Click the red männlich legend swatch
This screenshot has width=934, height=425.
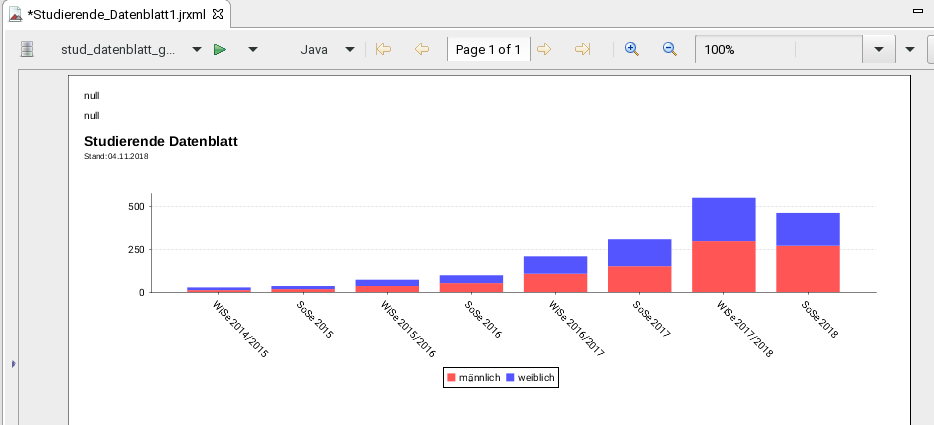[451, 378]
